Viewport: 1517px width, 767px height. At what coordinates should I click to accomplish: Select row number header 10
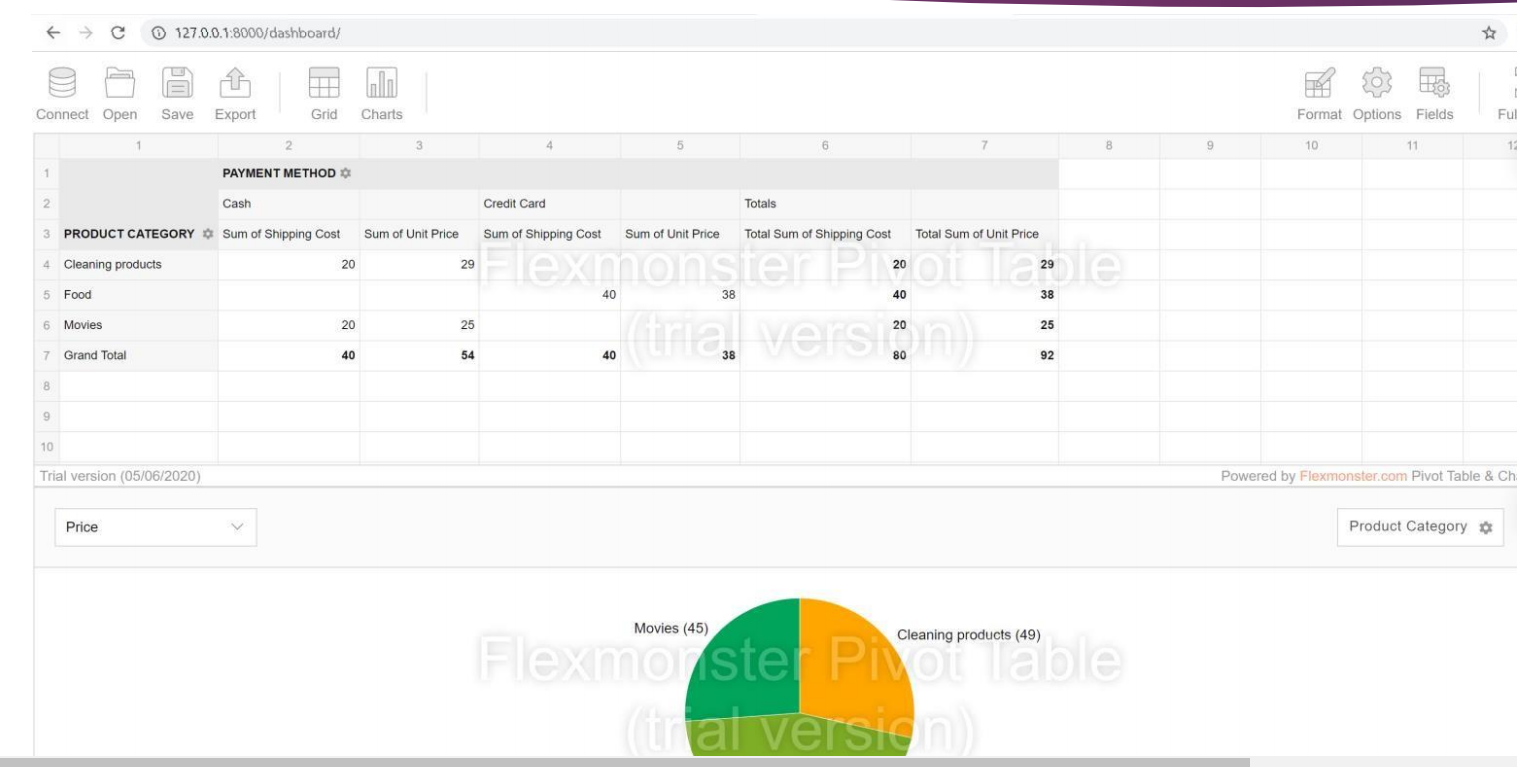point(46,447)
